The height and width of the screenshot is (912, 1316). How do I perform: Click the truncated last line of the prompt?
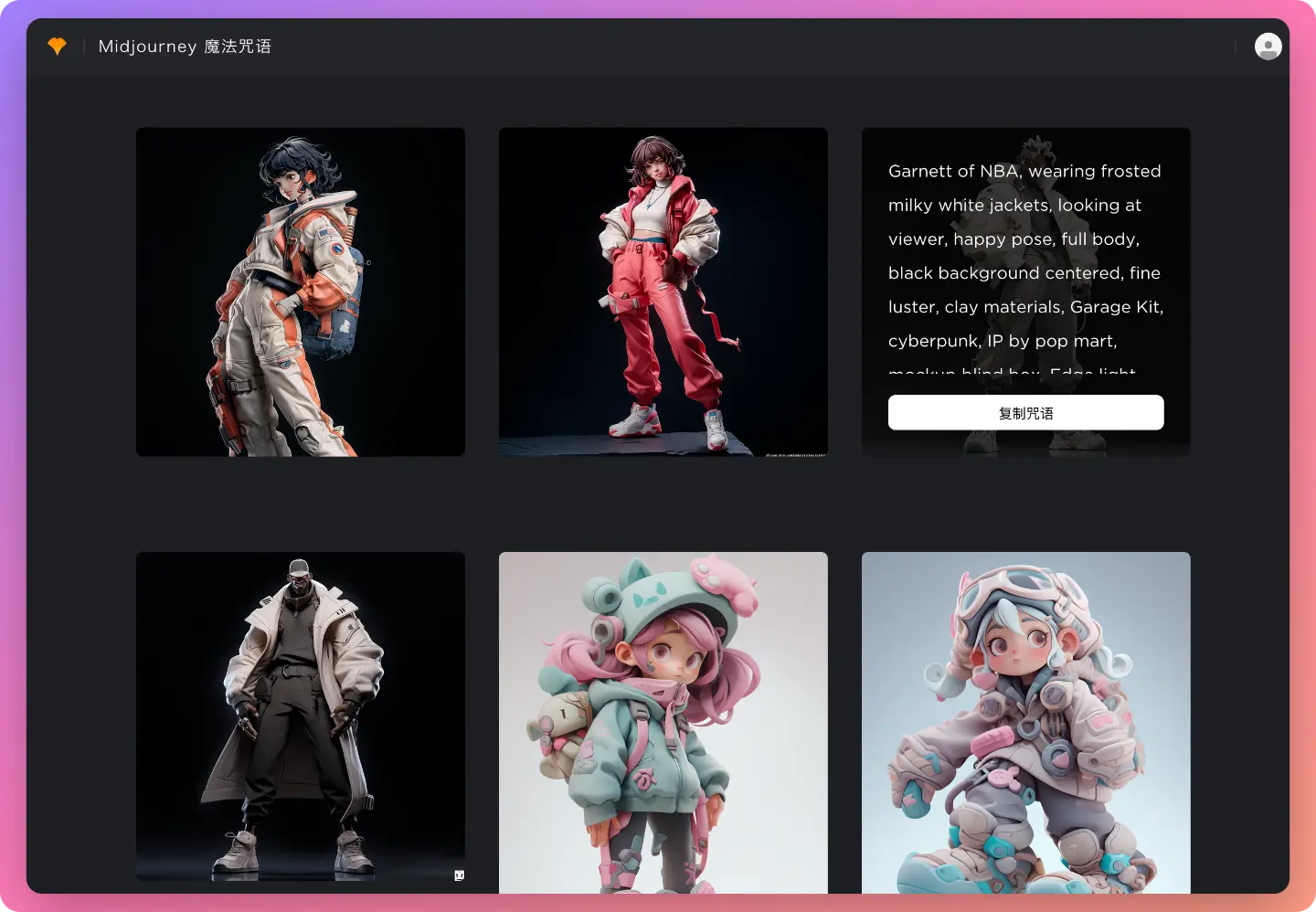(x=1012, y=371)
